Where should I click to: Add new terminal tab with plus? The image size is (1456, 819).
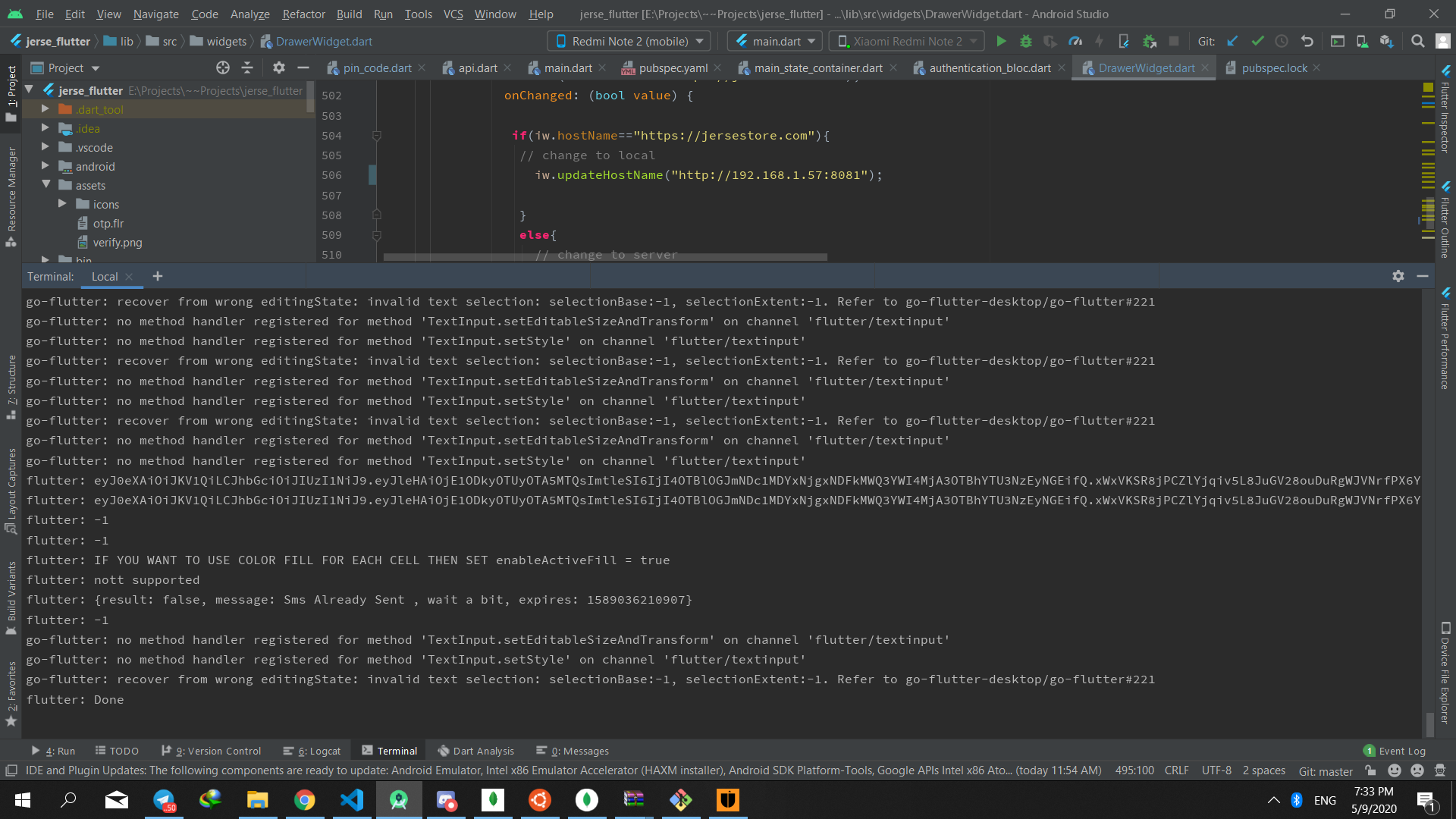157,277
